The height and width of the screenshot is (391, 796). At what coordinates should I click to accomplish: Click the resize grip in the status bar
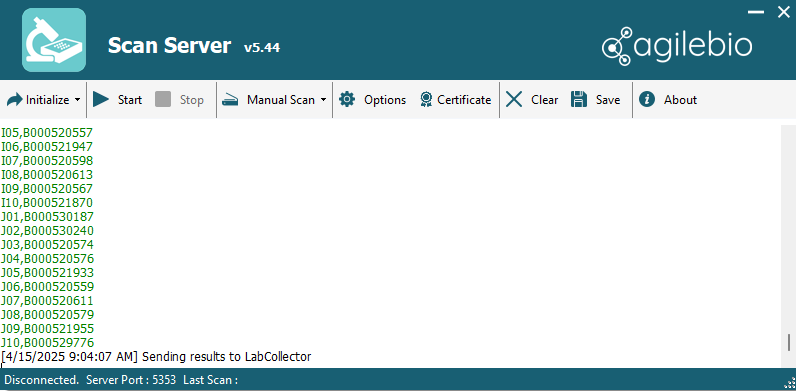[790, 384]
